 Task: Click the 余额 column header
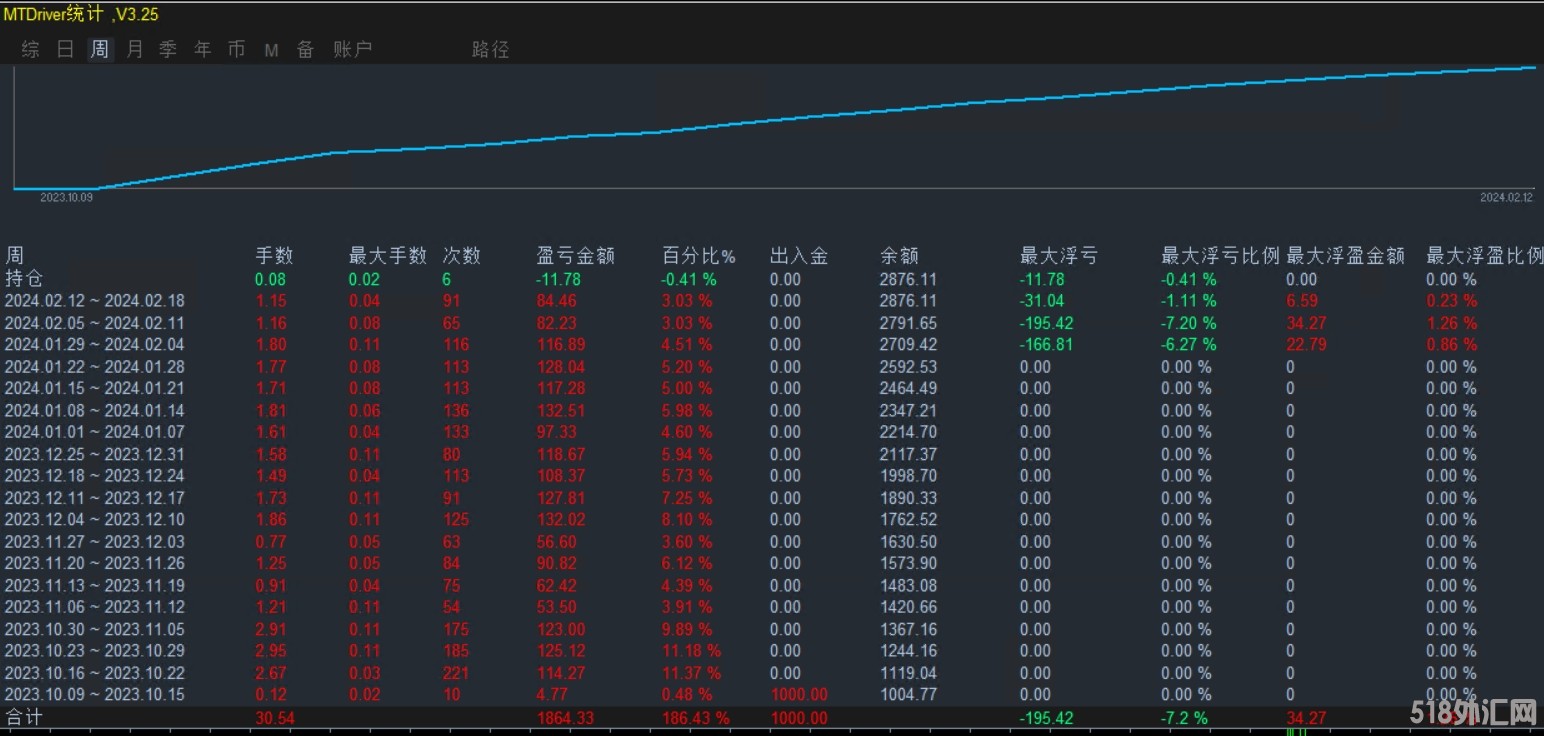click(899, 256)
